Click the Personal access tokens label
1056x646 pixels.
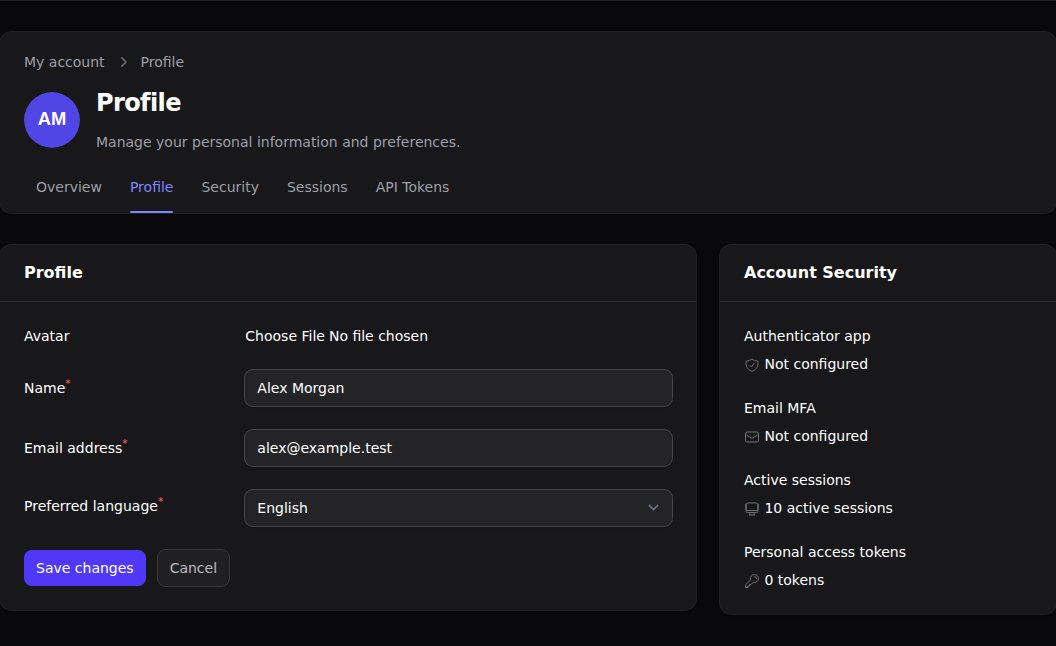coord(825,552)
